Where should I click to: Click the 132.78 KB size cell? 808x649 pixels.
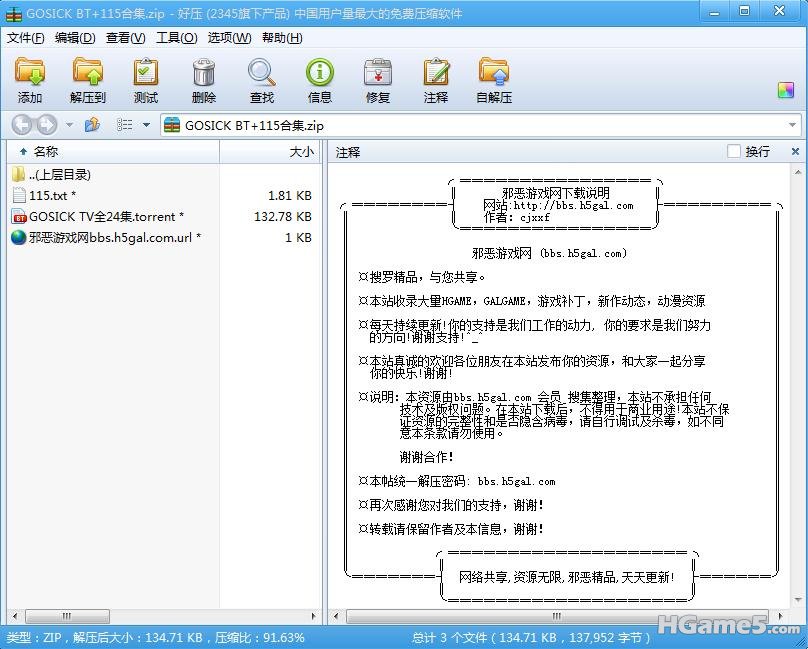click(x=282, y=217)
